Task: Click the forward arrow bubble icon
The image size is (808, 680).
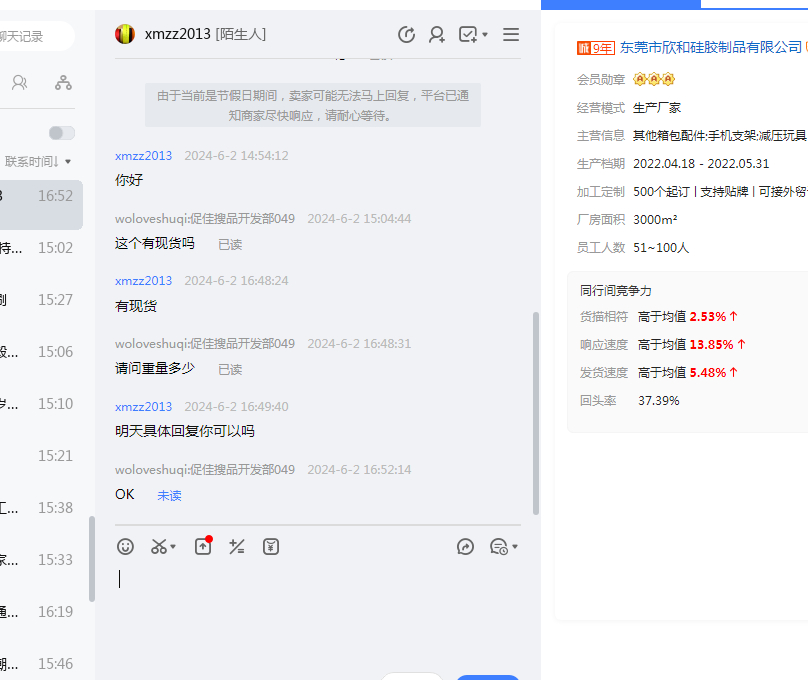Action: coord(465,547)
